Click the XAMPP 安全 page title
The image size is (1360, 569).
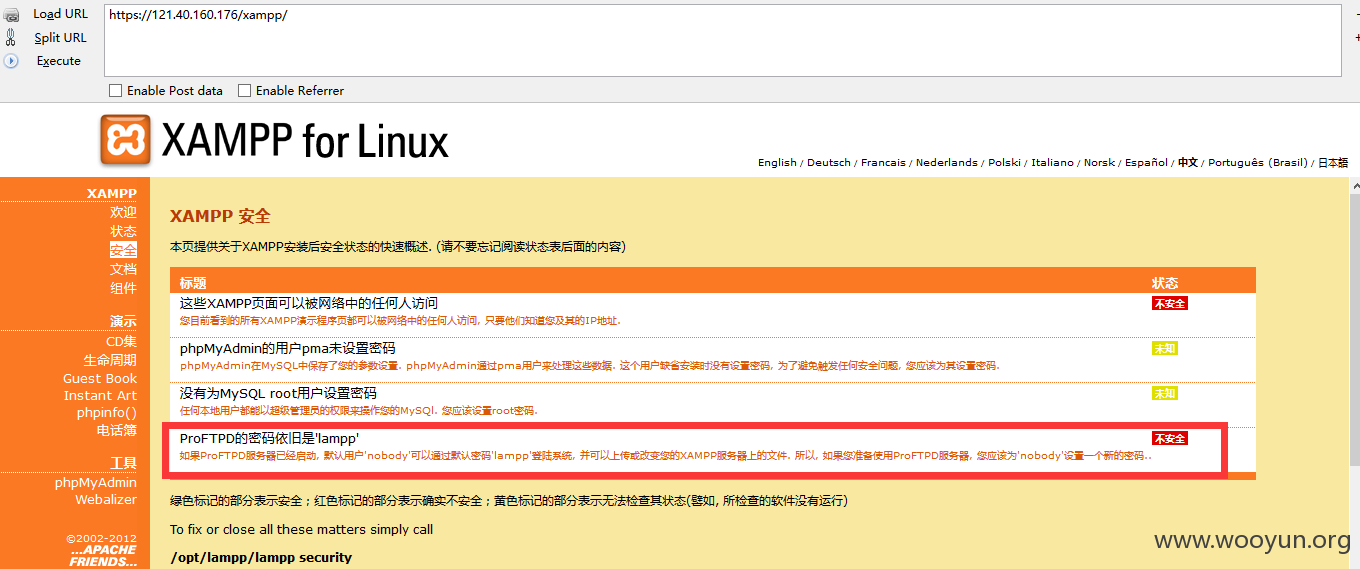click(220, 216)
